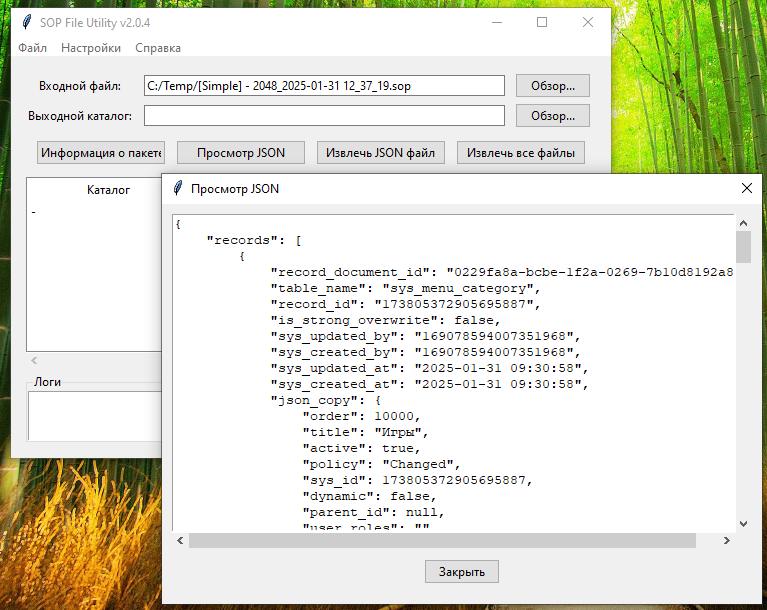Image resolution: width=767 pixels, height=610 pixels.
Task: Click the Информация о пакете button
Action: [101, 153]
